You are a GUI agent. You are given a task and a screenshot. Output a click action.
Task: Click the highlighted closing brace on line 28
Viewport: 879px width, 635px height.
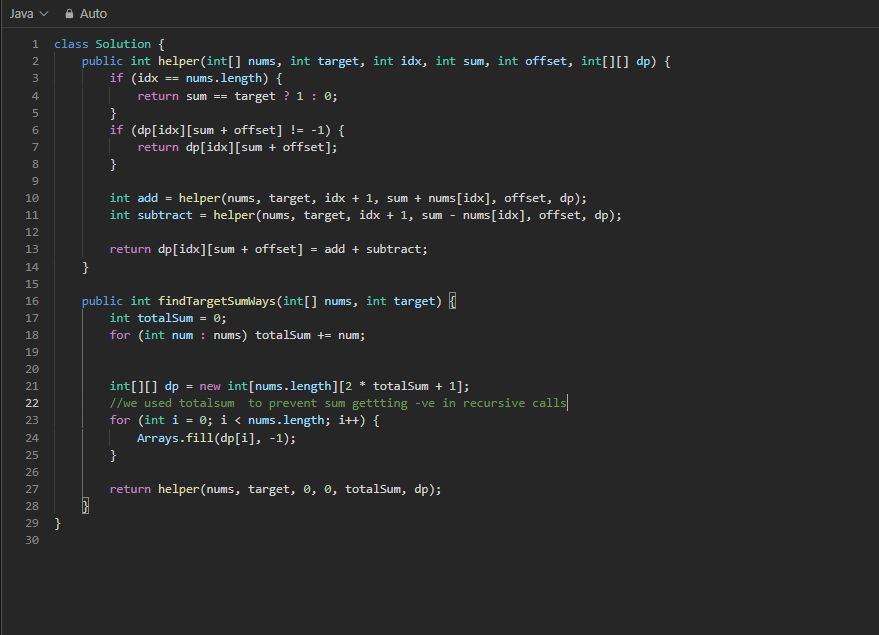click(85, 506)
